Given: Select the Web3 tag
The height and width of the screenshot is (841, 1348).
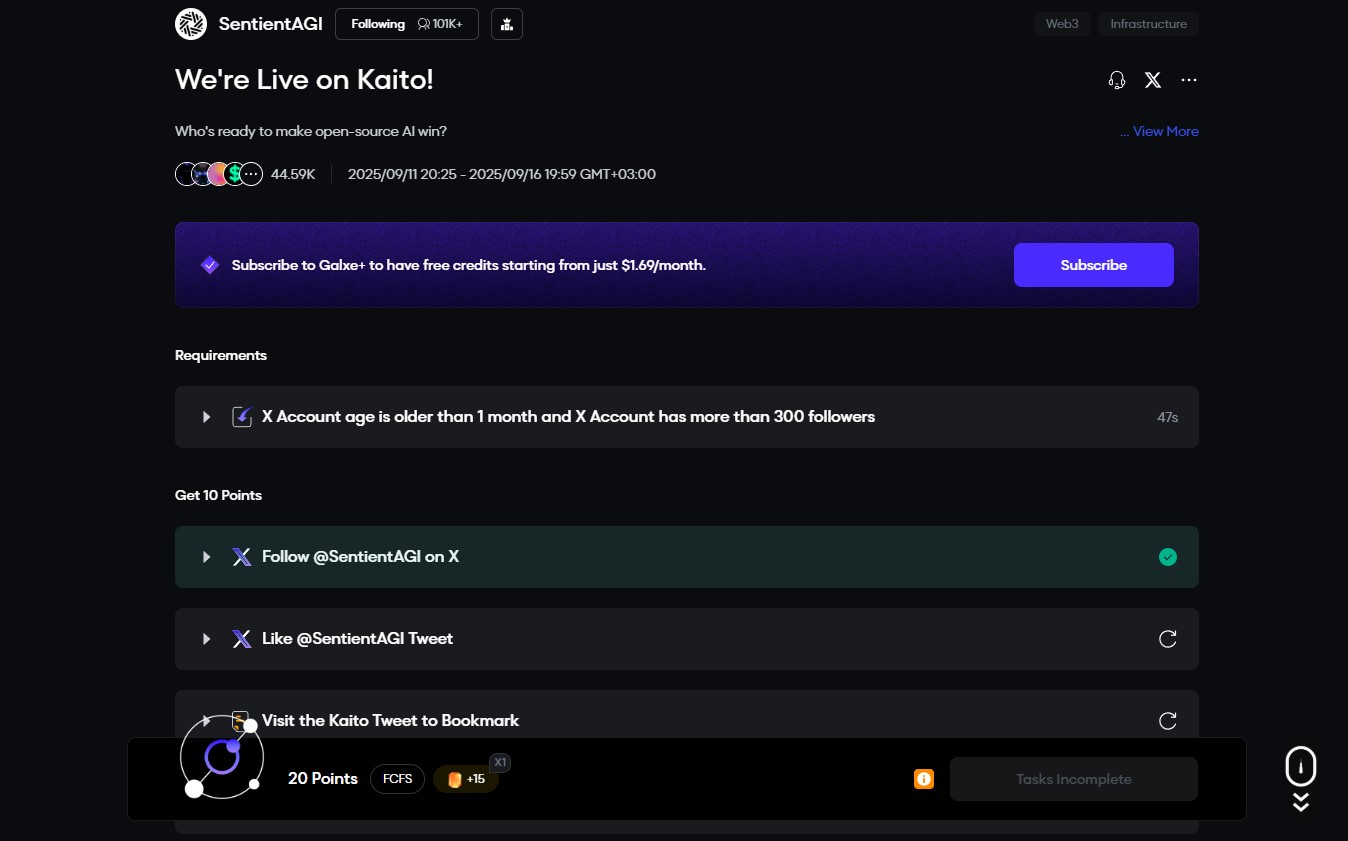Looking at the screenshot, I should pyautogui.click(x=1062, y=24).
